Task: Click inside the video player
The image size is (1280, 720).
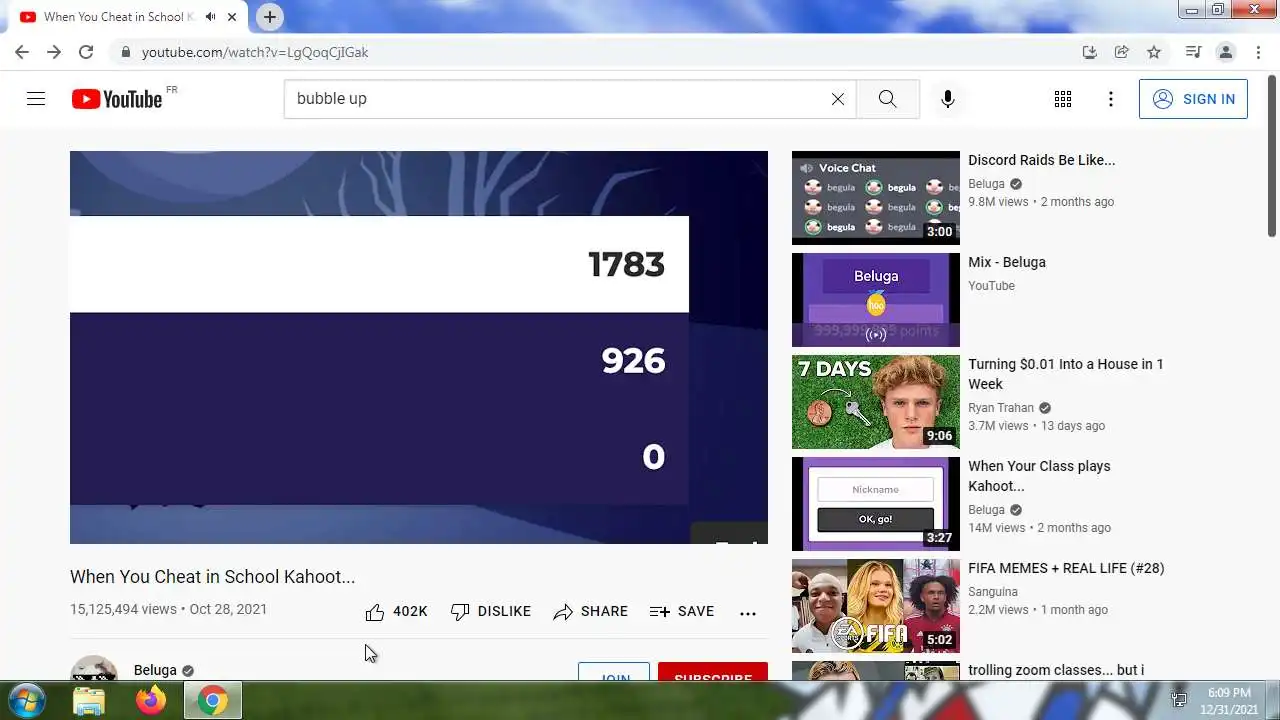Action: pyautogui.click(x=419, y=347)
